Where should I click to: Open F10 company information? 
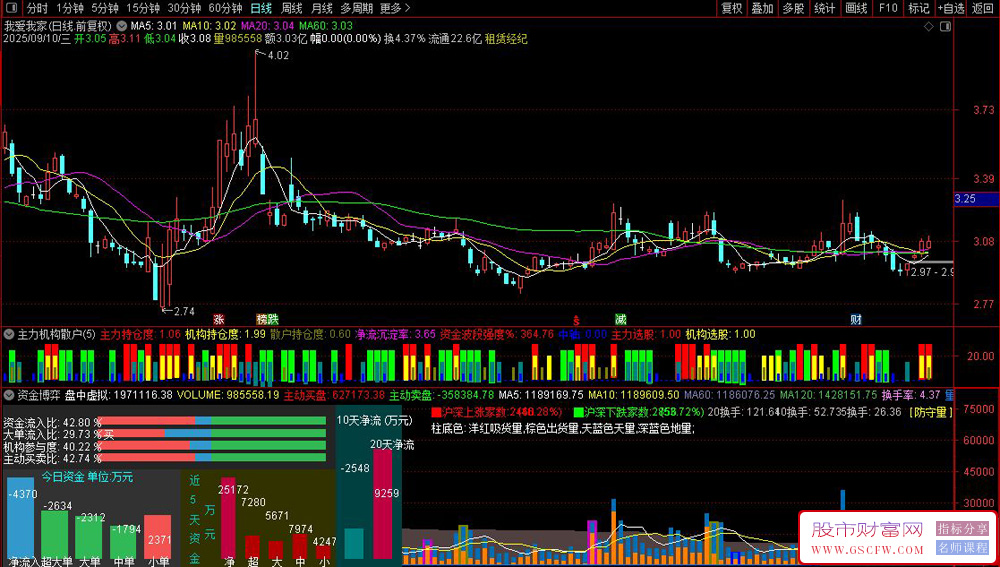click(x=888, y=8)
